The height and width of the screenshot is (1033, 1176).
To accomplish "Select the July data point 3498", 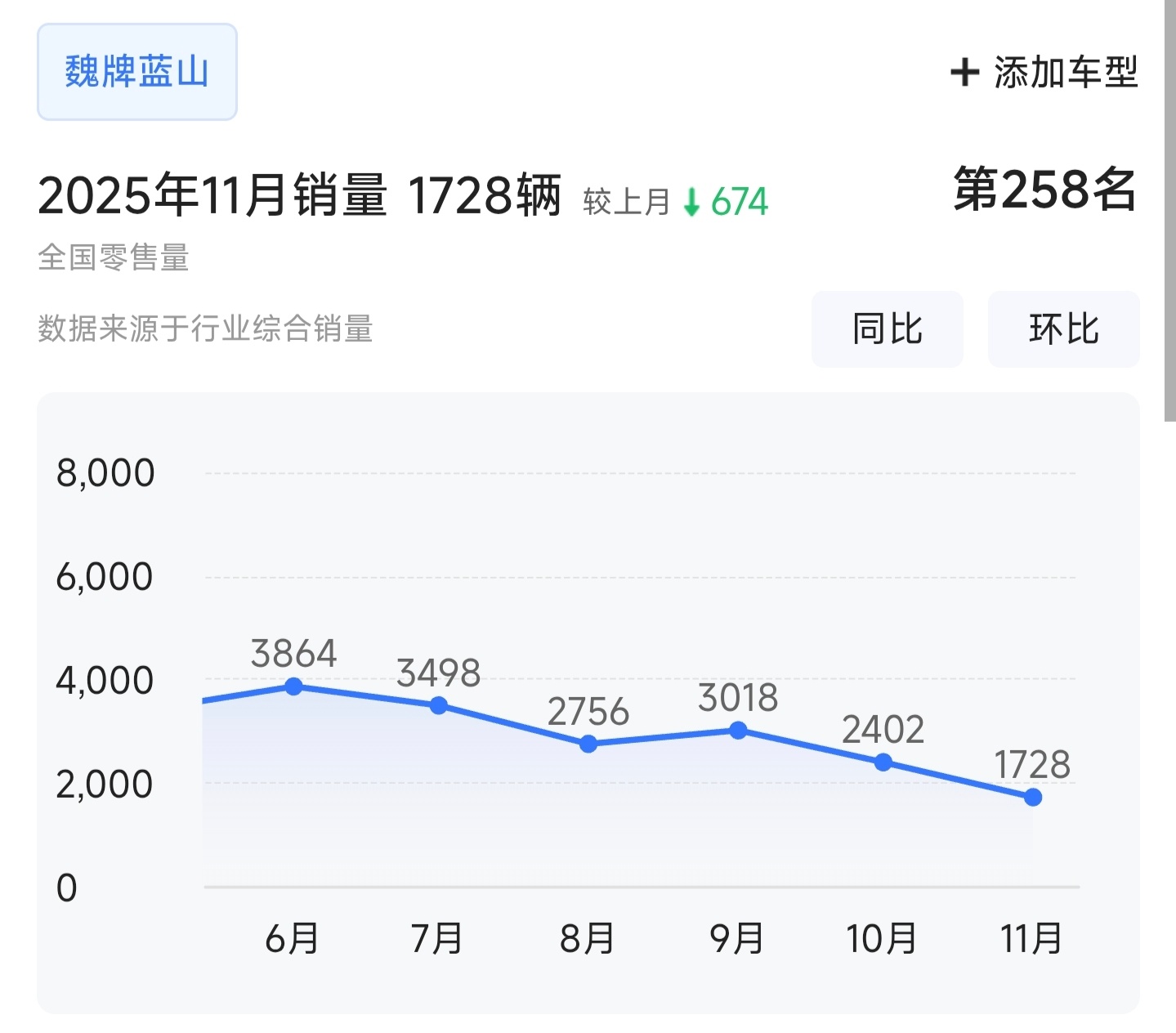I will (x=439, y=704).
